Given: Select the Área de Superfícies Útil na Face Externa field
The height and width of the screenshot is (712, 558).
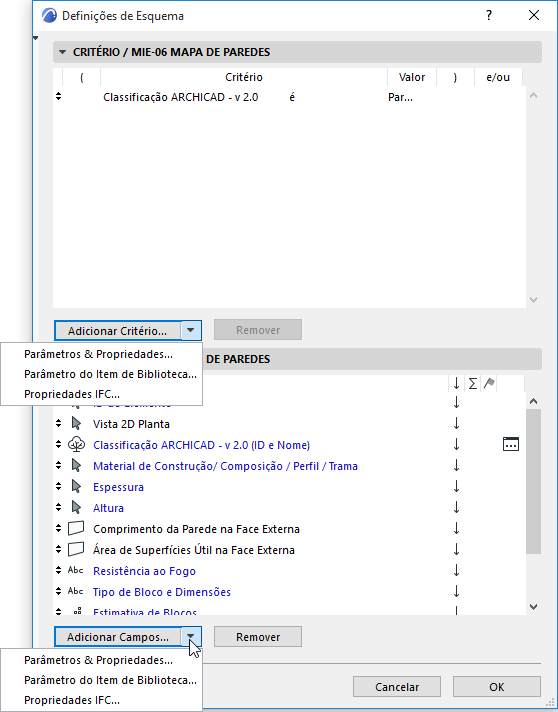Looking at the screenshot, I should tap(194, 550).
